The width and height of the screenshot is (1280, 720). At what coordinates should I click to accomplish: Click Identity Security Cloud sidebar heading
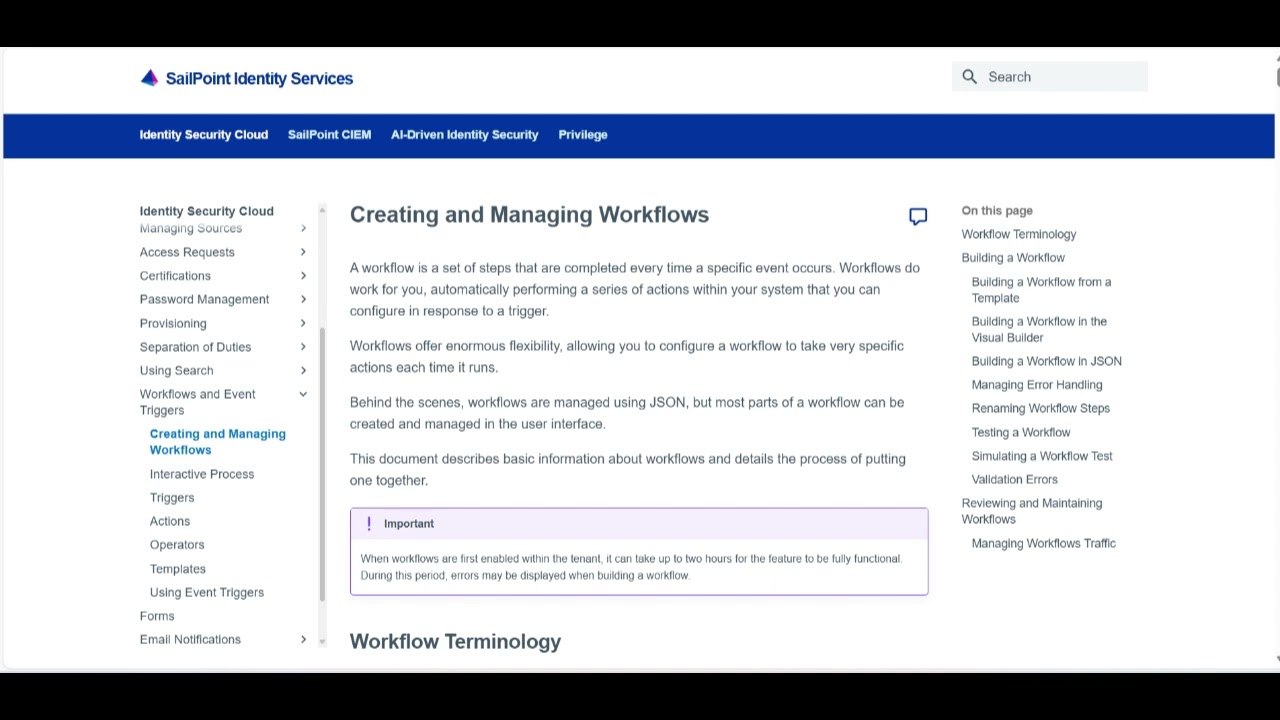click(x=206, y=211)
